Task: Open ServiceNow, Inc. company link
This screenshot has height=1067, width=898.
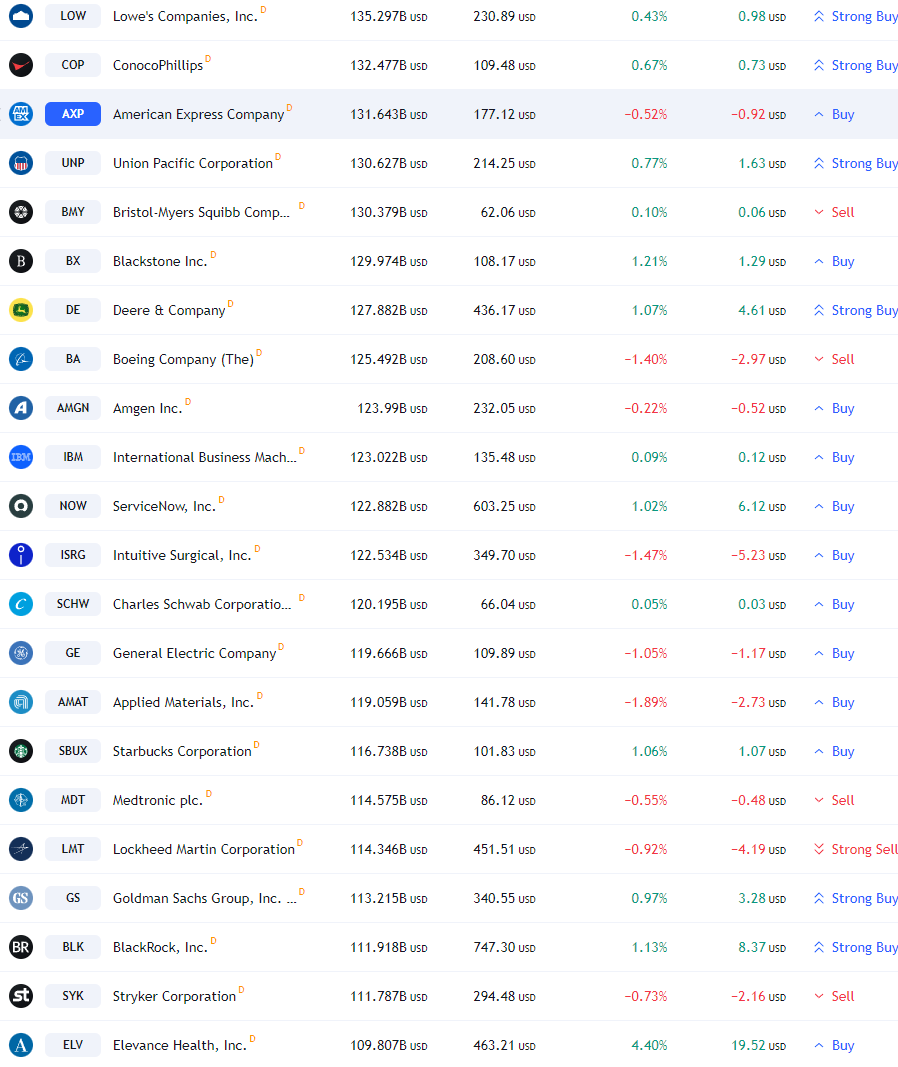Action: [164, 506]
